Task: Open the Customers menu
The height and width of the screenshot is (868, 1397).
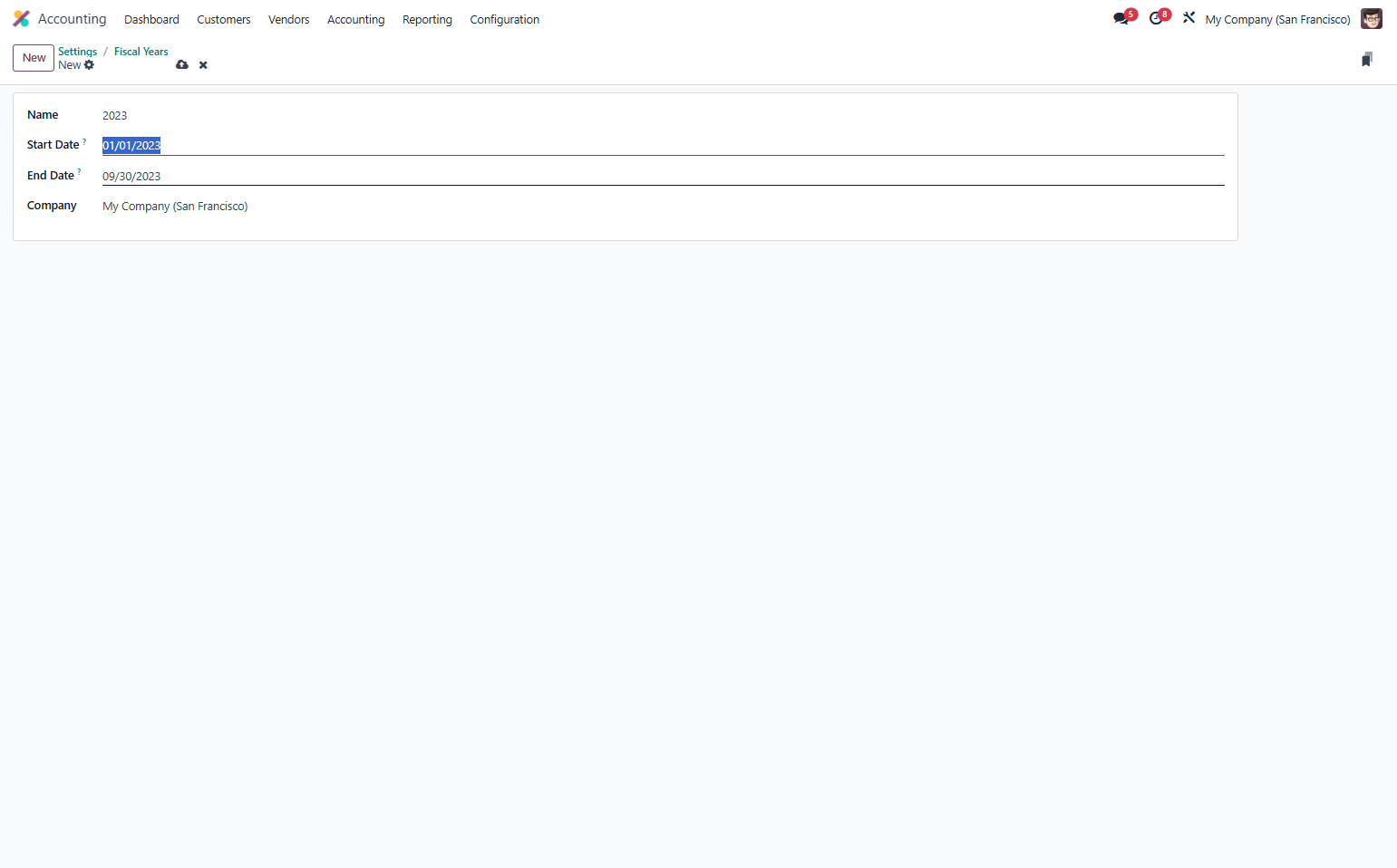Action: (x=224, y=19)
